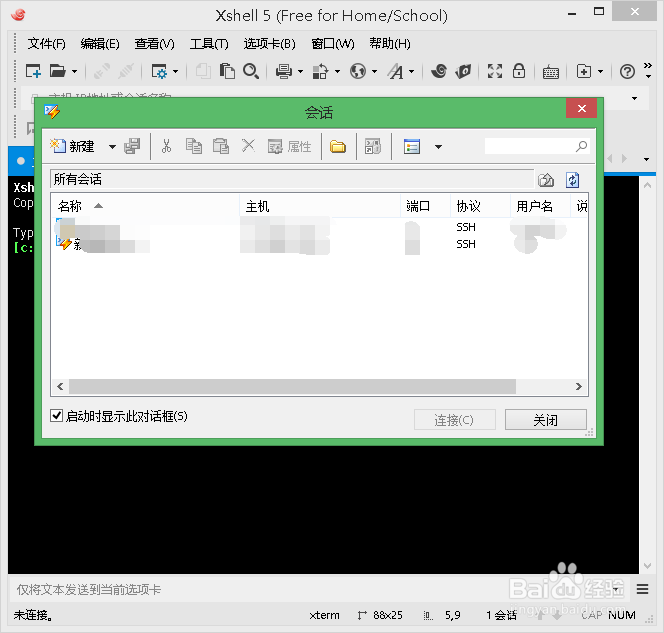Click the Xagent key icon next to Xftp
The height and width of the screenshot is (633, 664).
463,71
